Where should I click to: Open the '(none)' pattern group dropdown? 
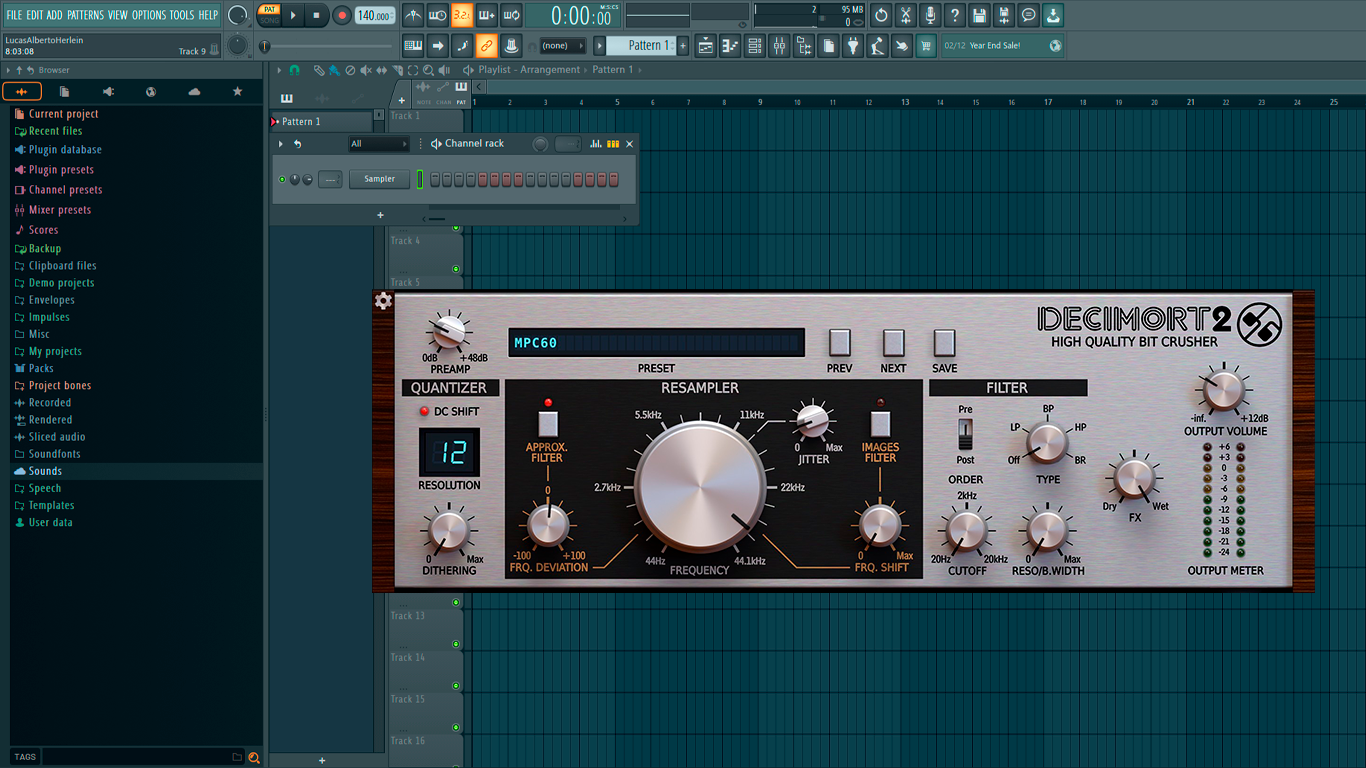click(x=563, y=45)
